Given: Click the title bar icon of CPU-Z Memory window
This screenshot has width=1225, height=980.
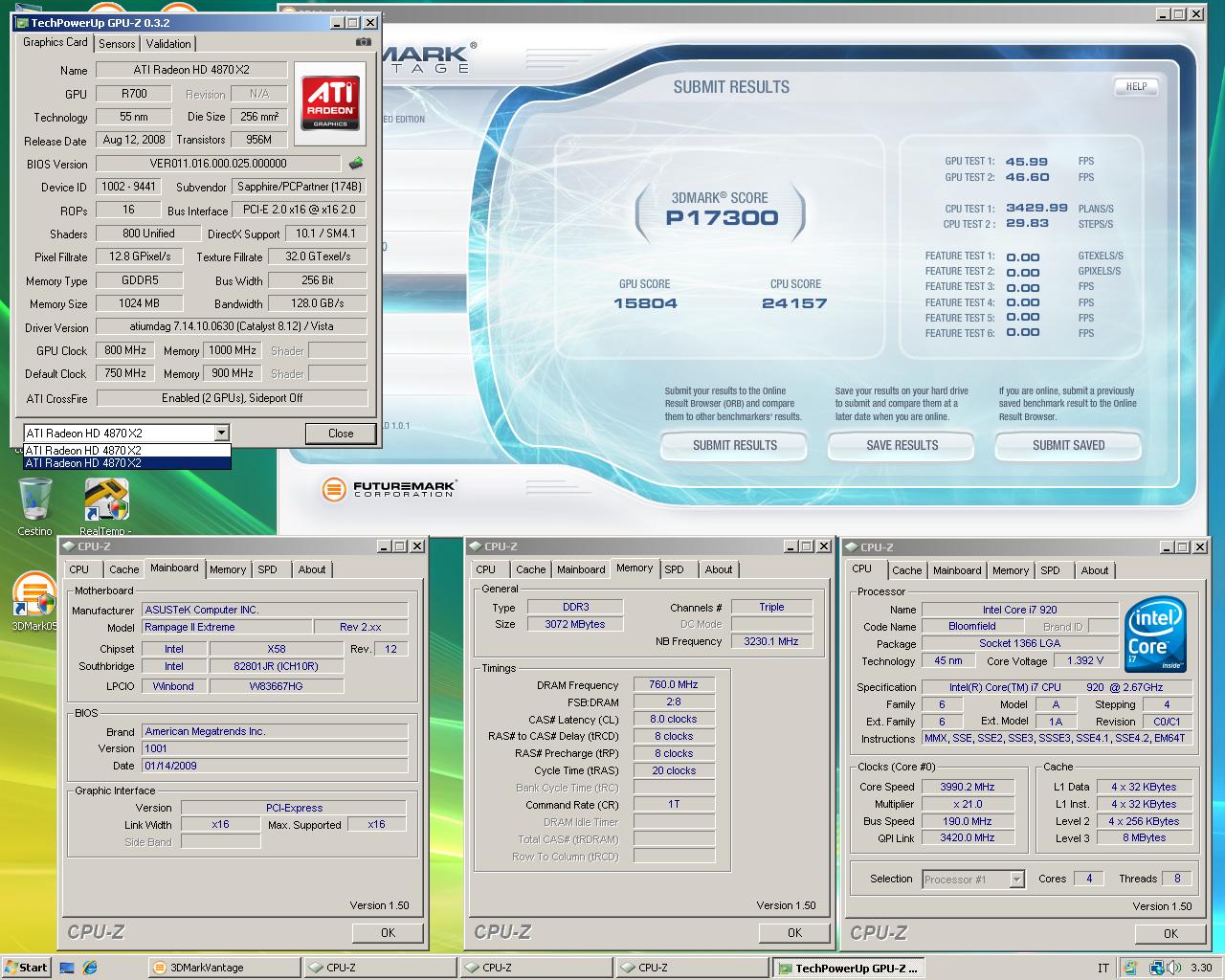Looking at the screenshot, I should (x=476, y=546).
